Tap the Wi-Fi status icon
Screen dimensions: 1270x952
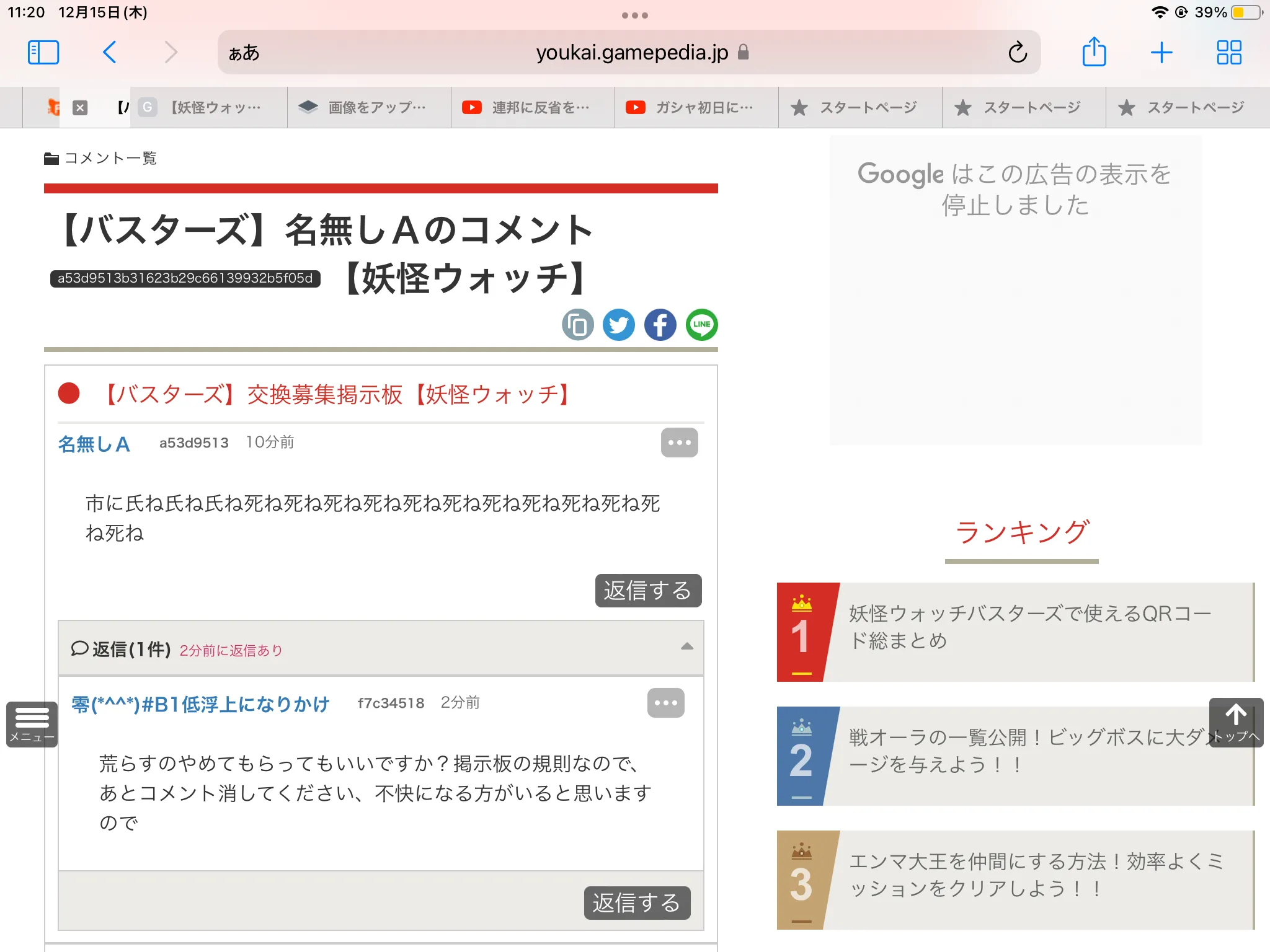[1159, 12]
